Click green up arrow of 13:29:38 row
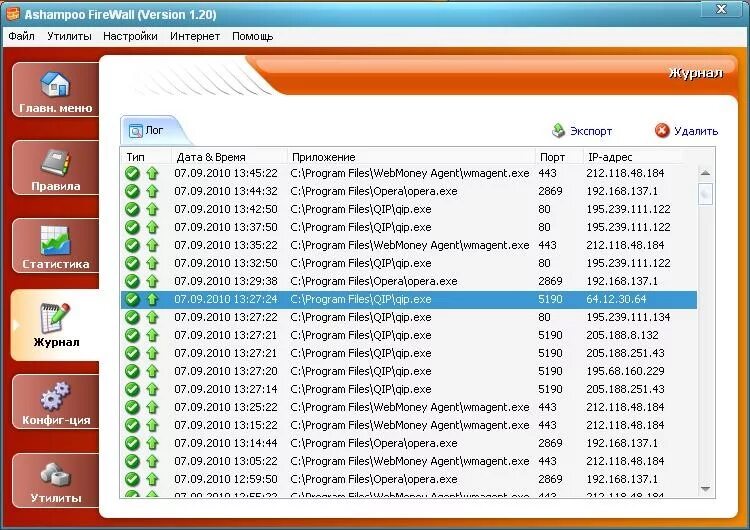 (x=152, y=281)
